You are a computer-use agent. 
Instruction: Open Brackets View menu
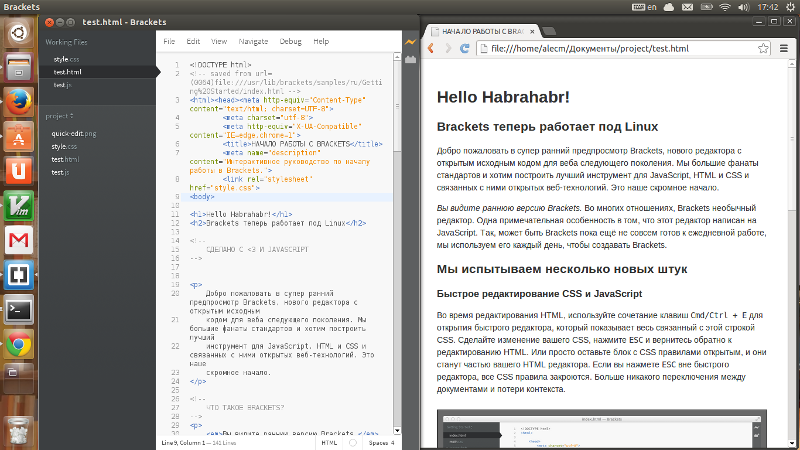coord(219,41)
